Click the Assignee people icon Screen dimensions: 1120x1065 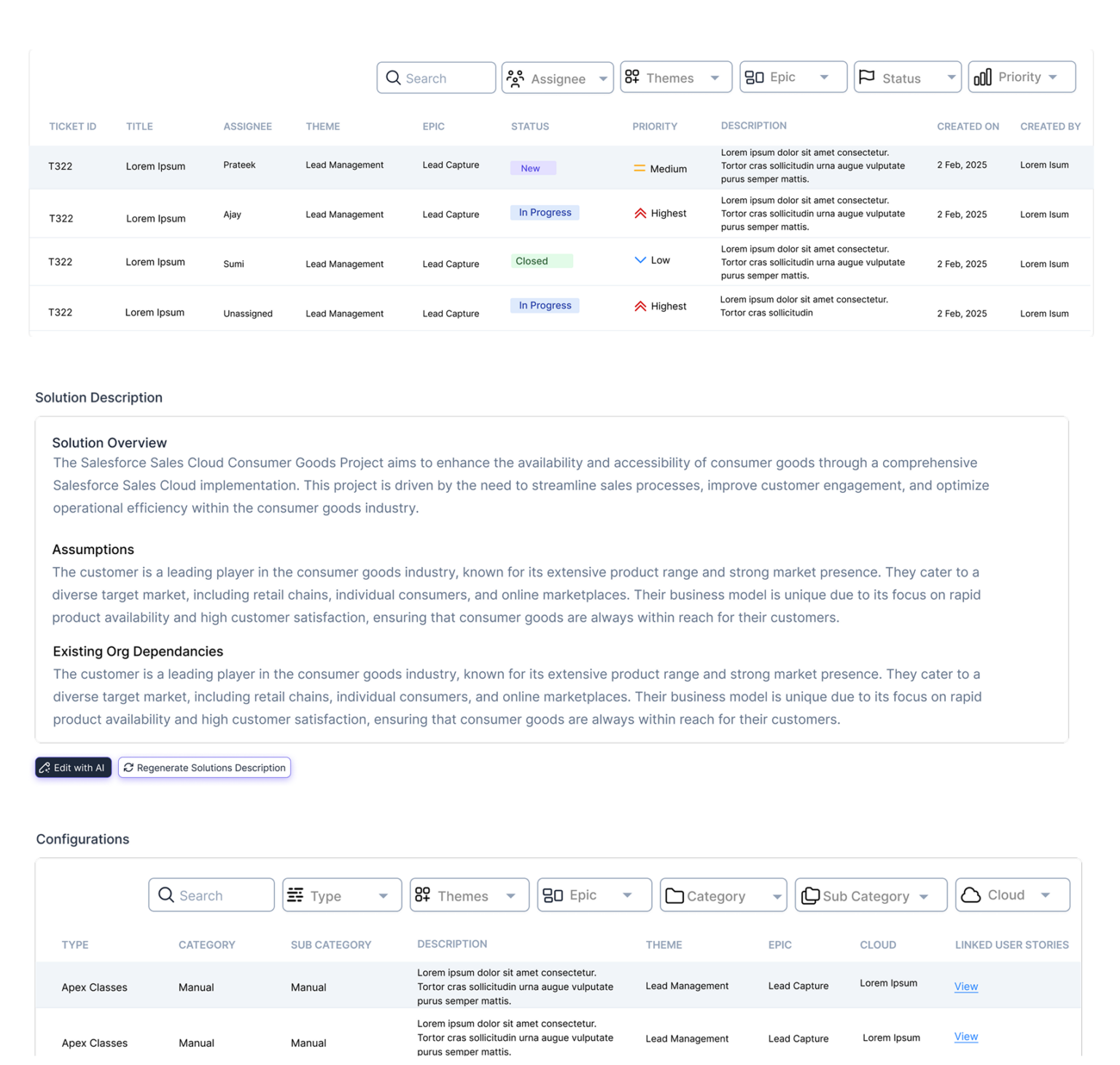tap(516, 77)
